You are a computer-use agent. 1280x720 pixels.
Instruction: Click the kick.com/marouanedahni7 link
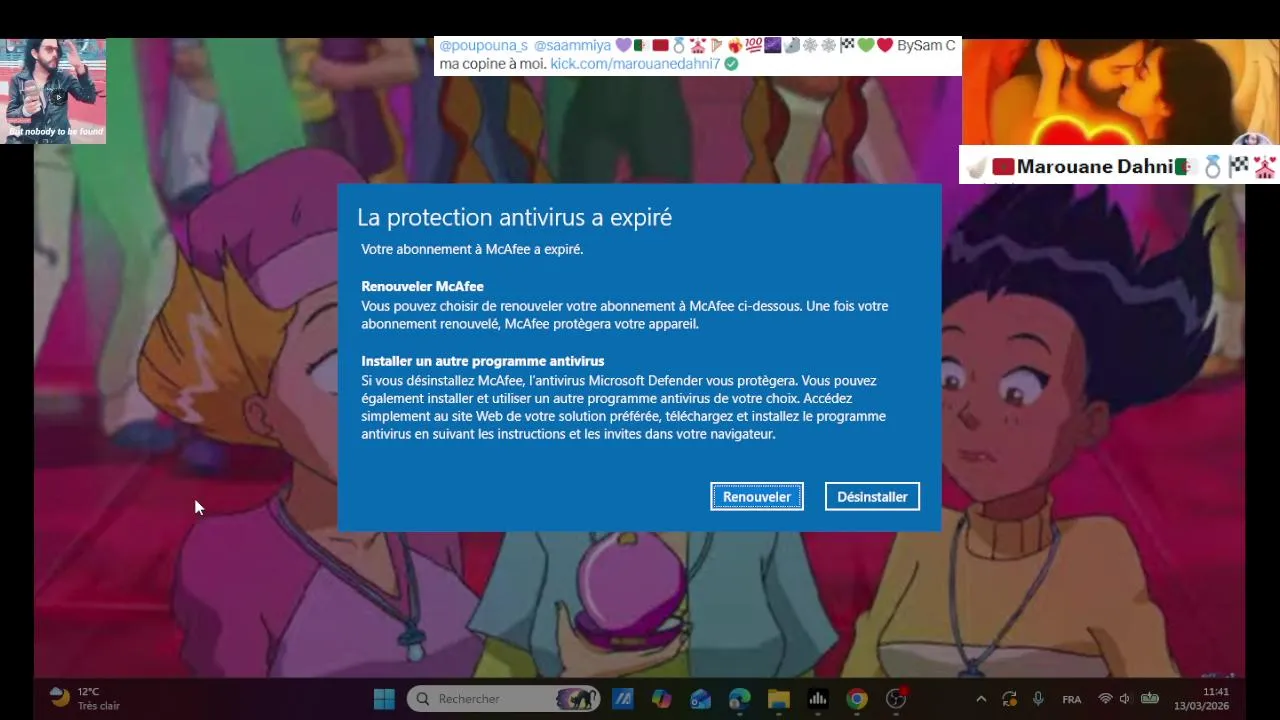pyautogui.click(x=635, y=64)
